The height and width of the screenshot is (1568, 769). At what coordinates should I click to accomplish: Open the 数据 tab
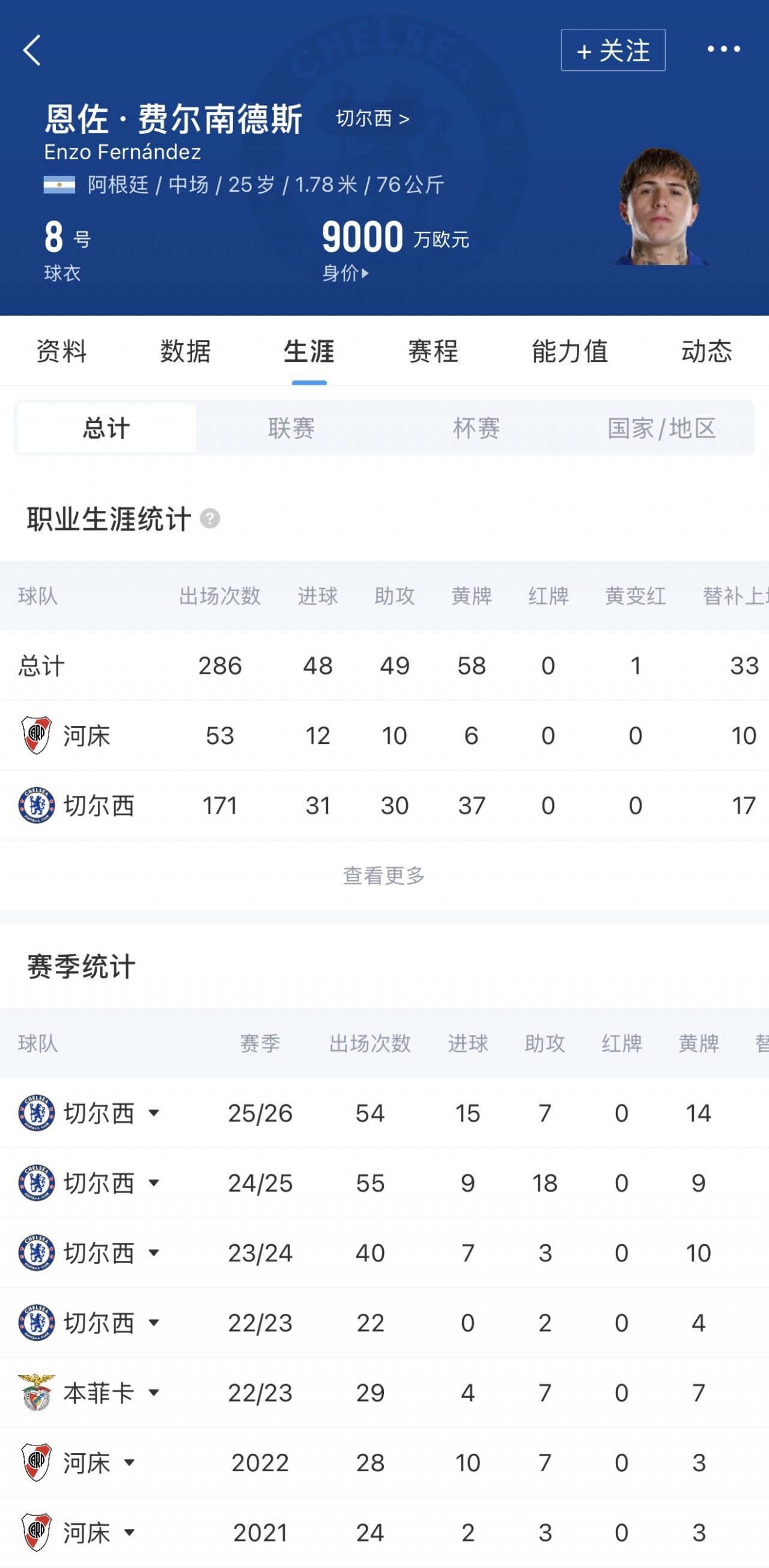point(186,351)
